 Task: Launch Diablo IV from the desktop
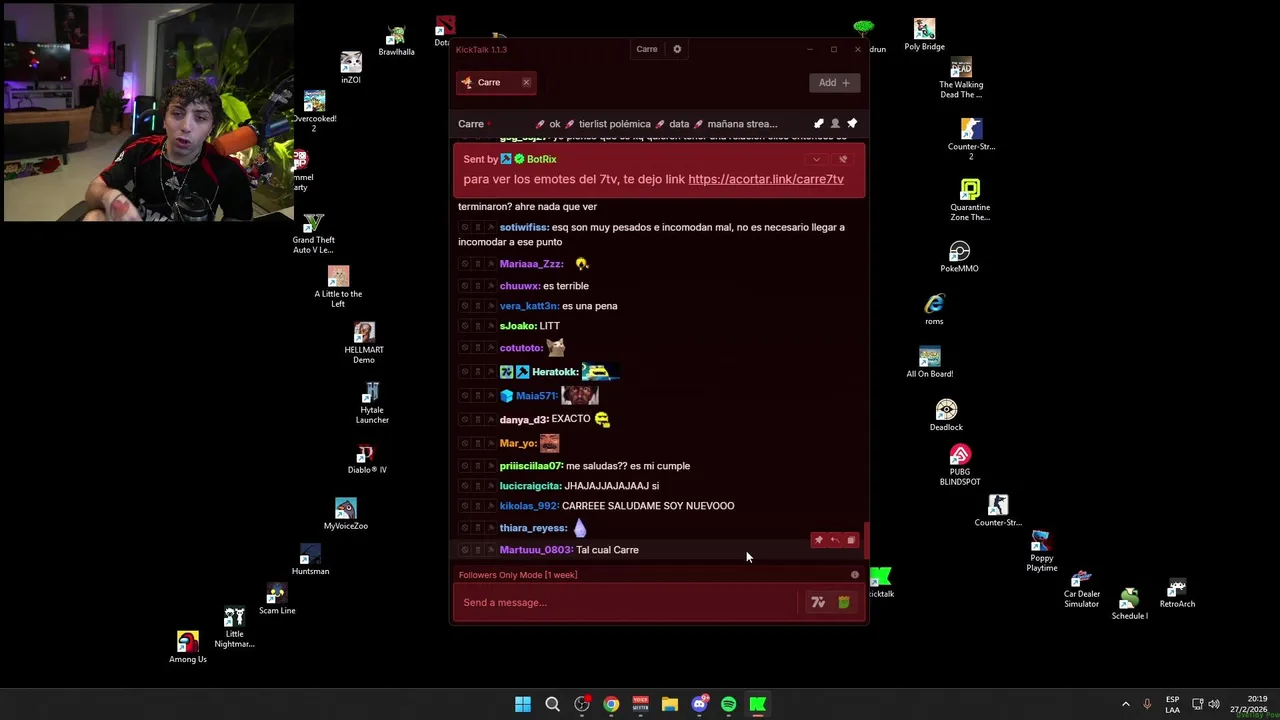pyautogui.click(x=367, y=460)
